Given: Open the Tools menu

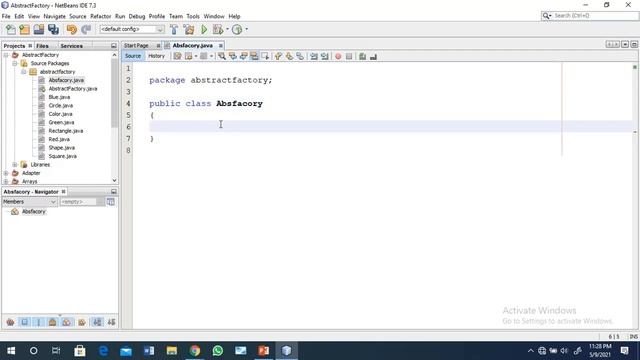Looking at the screenshot, I should (x=193, y=16).
